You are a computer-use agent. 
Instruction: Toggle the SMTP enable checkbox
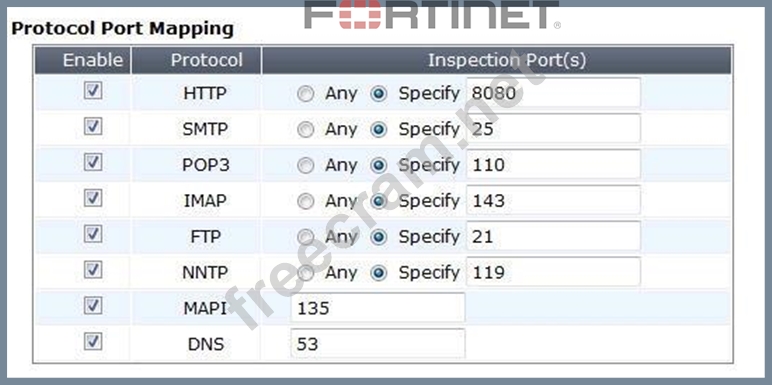tap(93, 127)
